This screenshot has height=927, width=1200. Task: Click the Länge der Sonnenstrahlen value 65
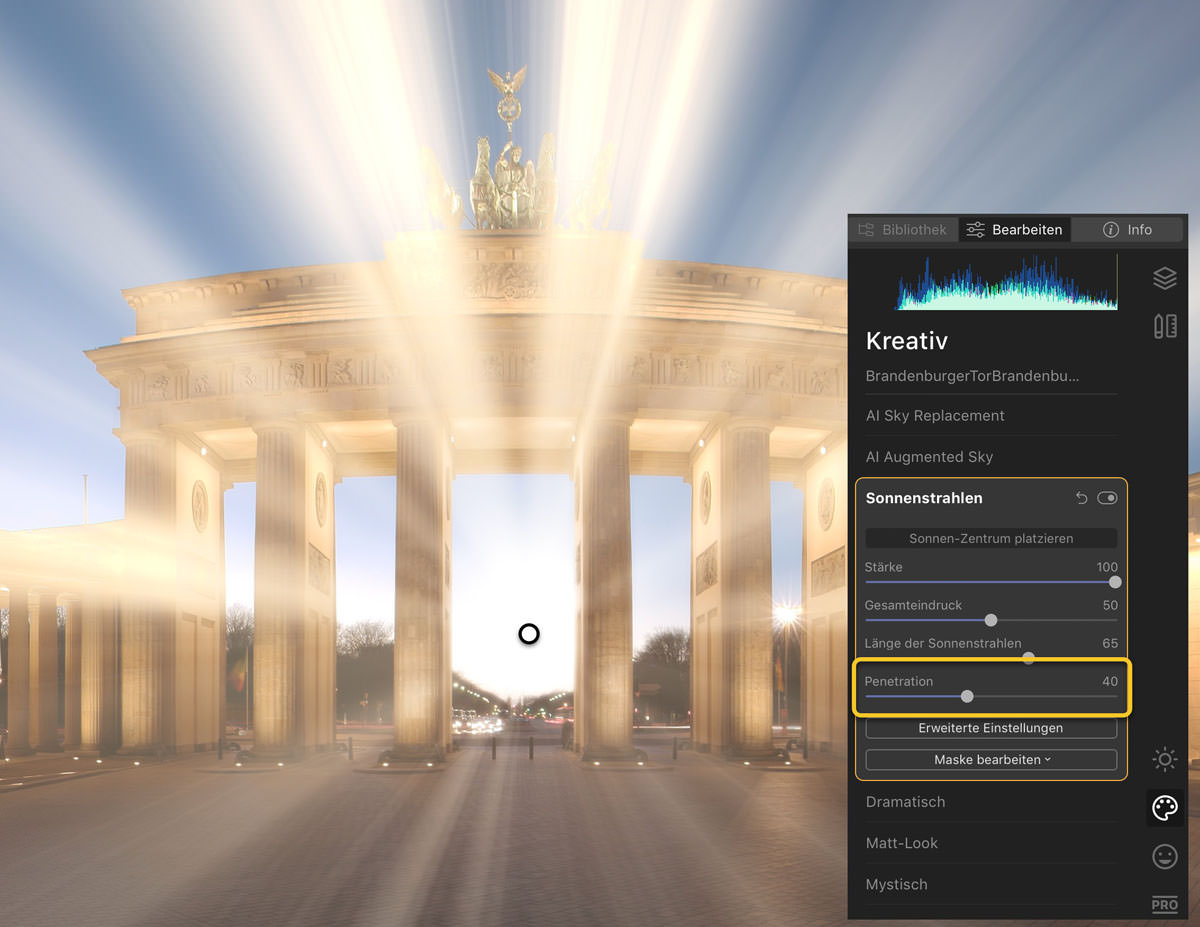[1110, 643]
